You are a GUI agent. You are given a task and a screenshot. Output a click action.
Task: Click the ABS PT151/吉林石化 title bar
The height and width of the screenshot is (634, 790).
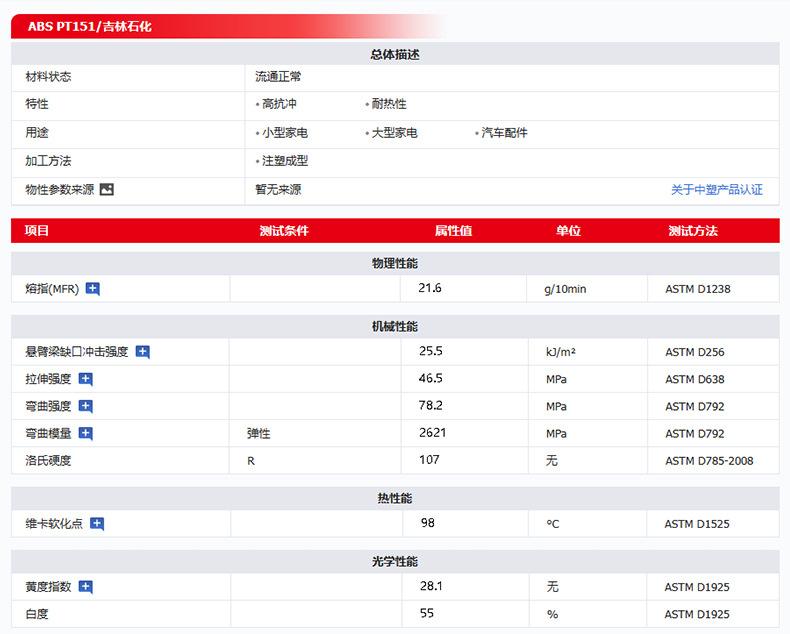click(x=90, y=27)
